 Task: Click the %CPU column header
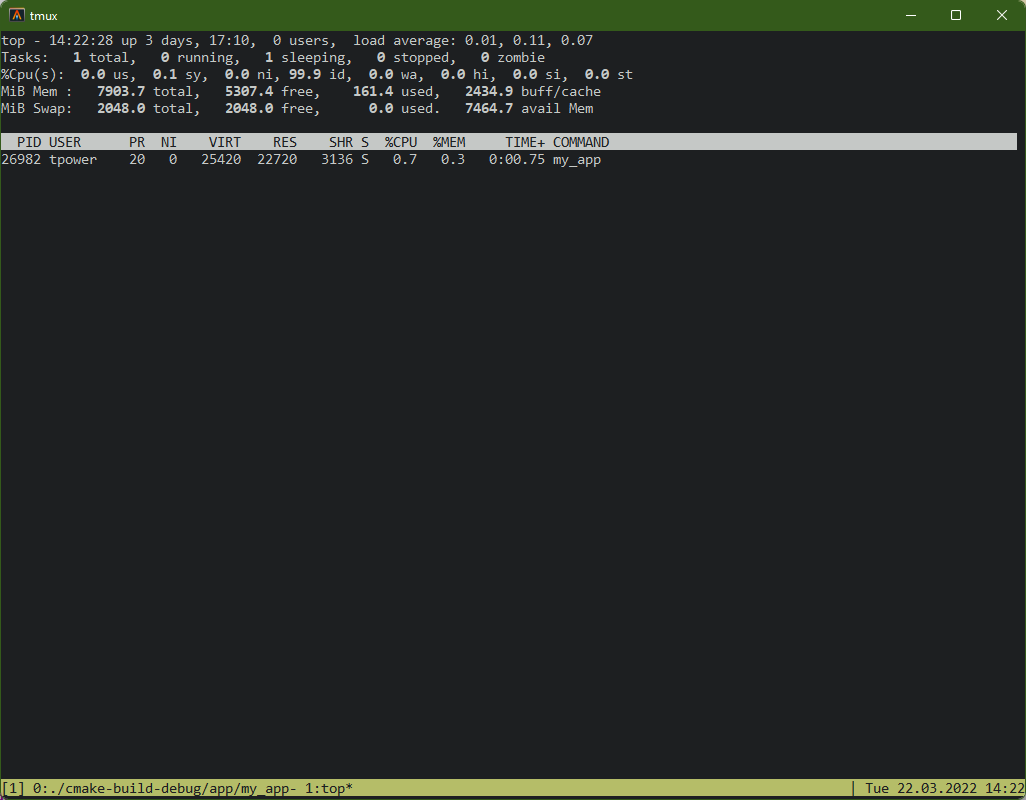401,142
